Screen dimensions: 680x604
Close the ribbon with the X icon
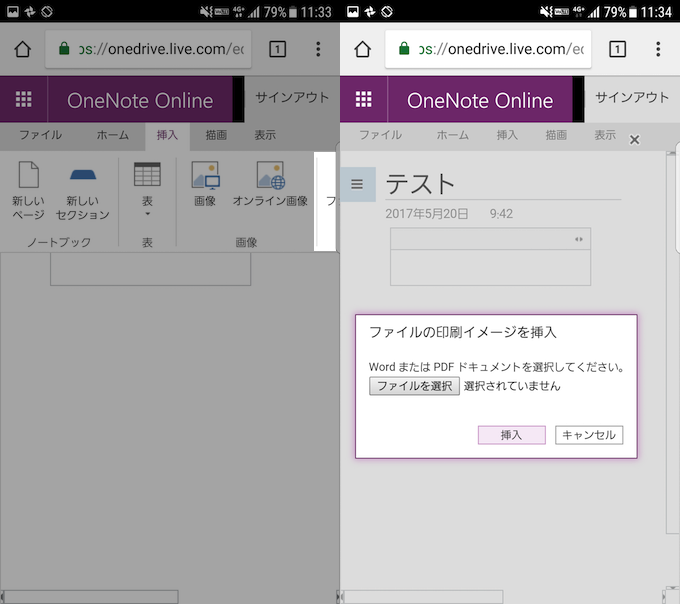pos(634,140)
